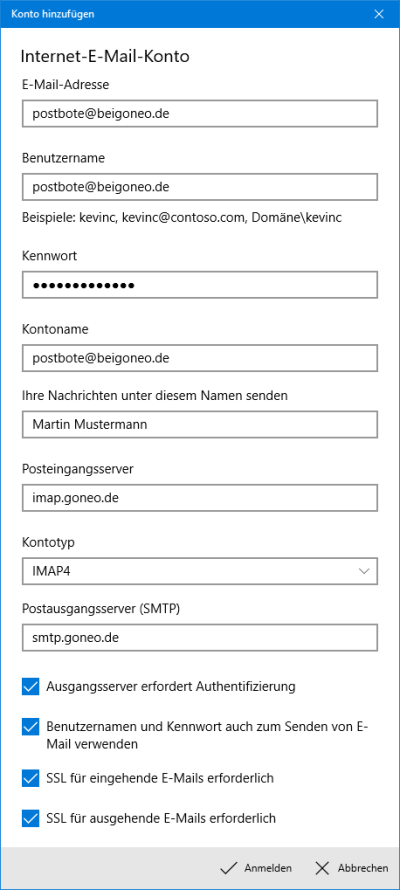Toggle Benutzernamen und Kennwort zum Senden checkbox
Screen dimensions: 400x890
click(x=30, y=727)
